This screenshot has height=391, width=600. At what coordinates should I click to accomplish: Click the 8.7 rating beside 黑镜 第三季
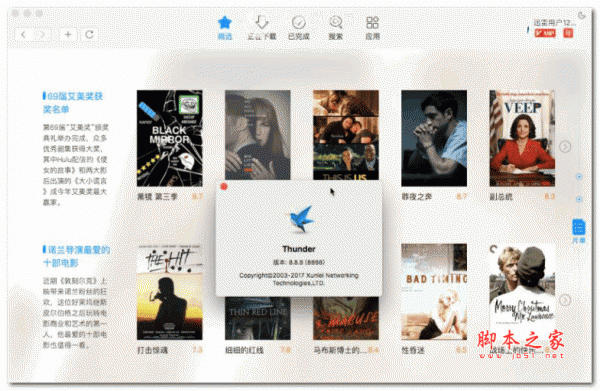click(197, 197)
